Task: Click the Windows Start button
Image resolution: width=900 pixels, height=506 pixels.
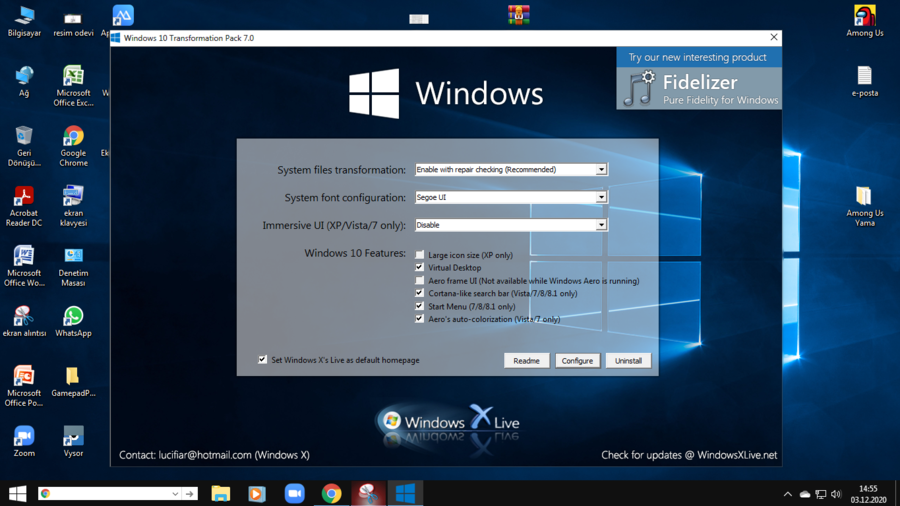Action: (17, 493)
